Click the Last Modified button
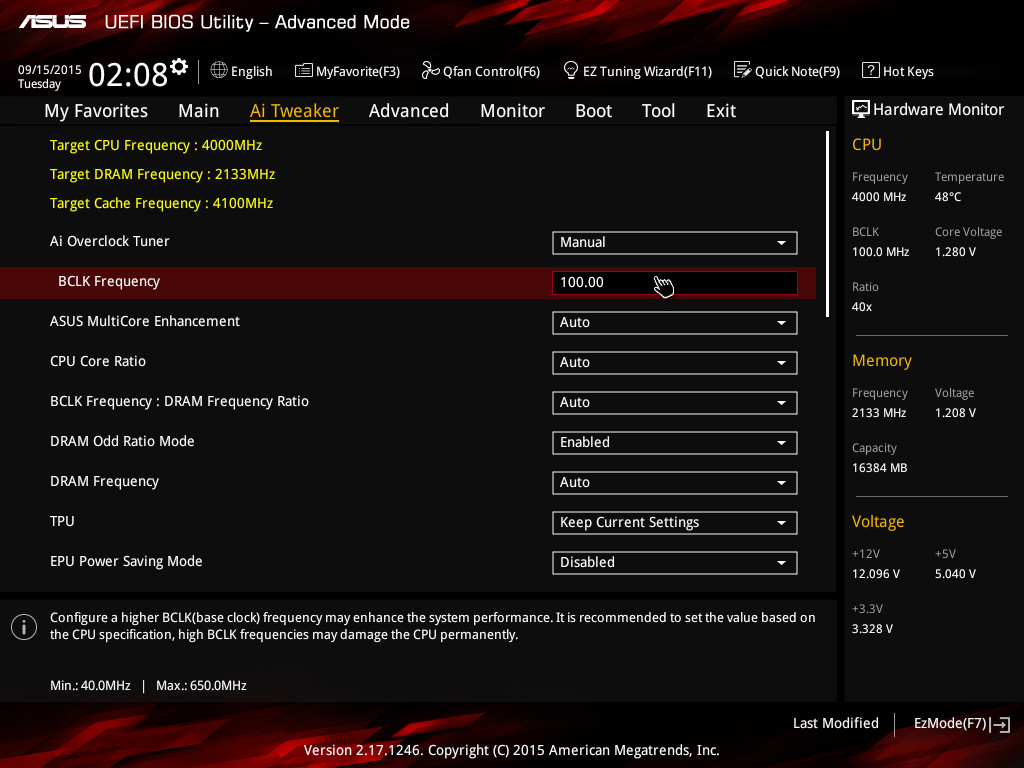Viewport: 1024px width, 768px height. pos(835,723)
